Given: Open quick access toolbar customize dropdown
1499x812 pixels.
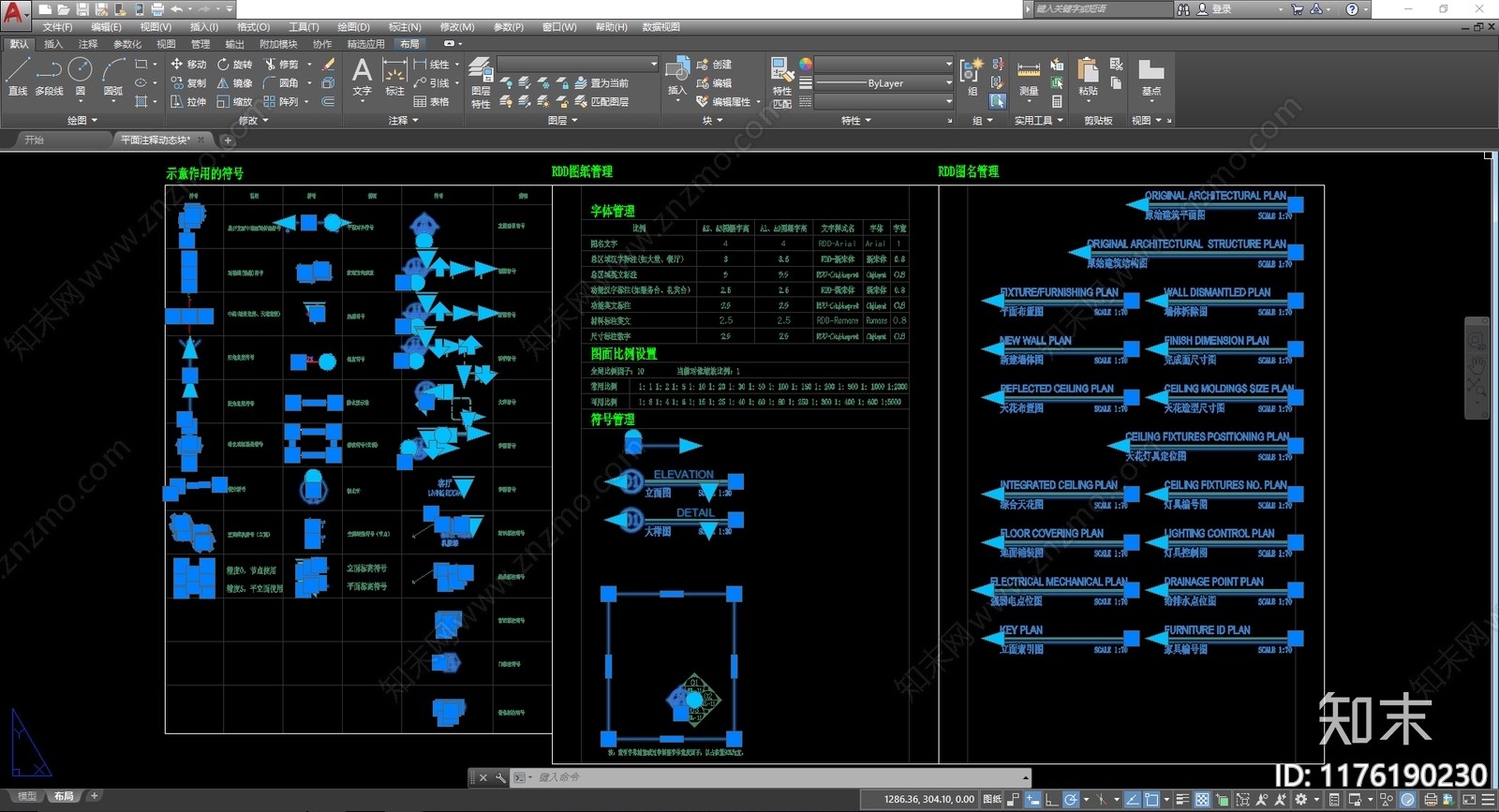Looking at the screenshot, I should click(230, 9).
